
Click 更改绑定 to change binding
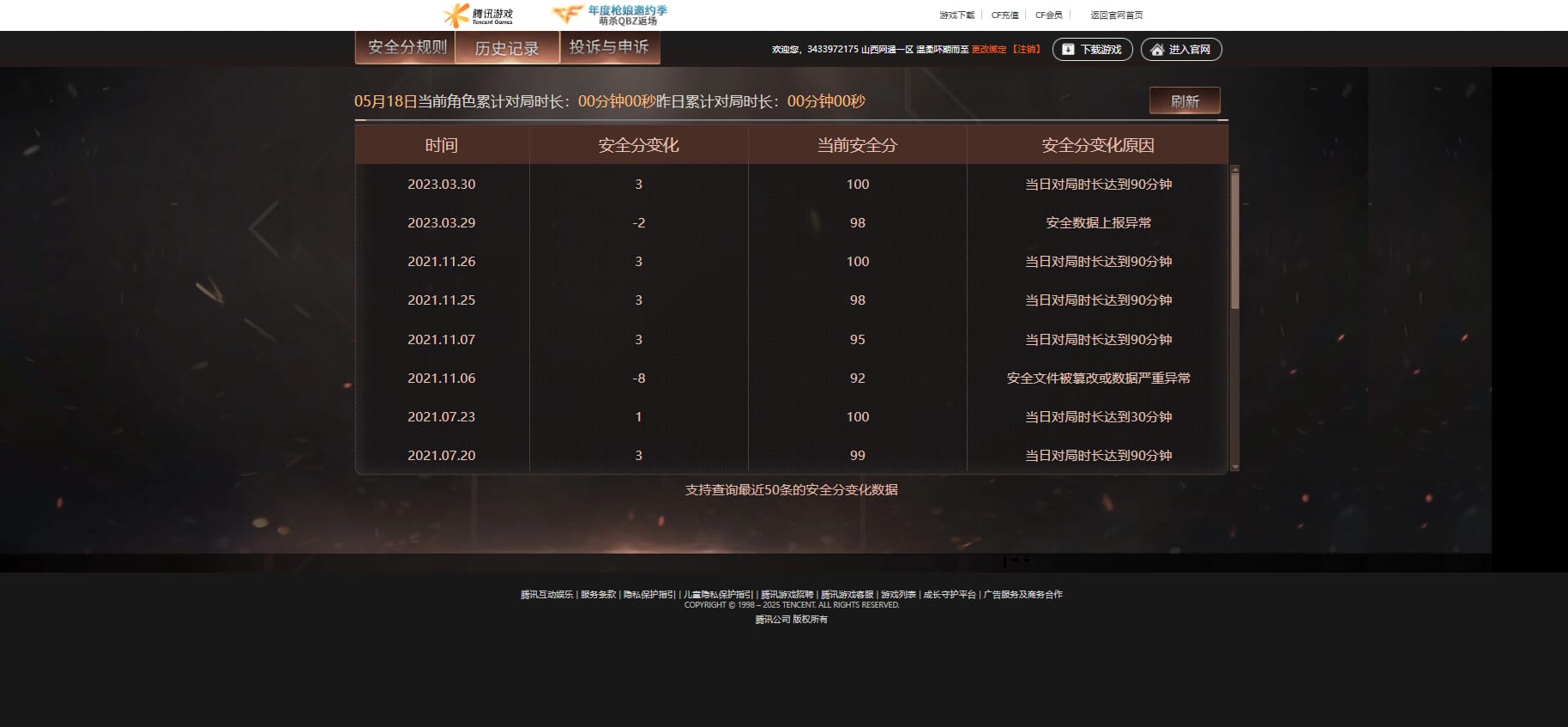click(988, 50)
